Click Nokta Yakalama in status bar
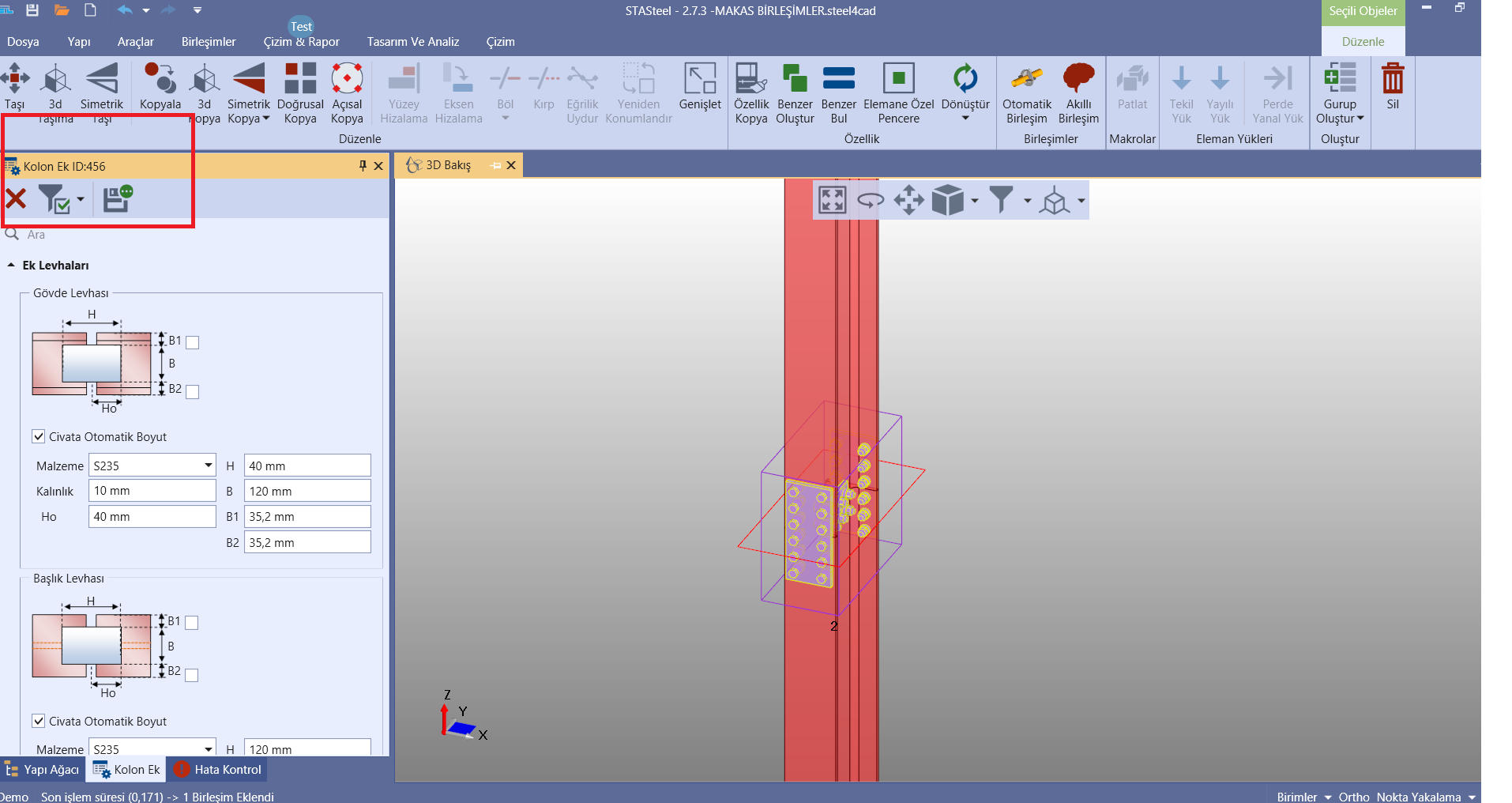 1418,797
